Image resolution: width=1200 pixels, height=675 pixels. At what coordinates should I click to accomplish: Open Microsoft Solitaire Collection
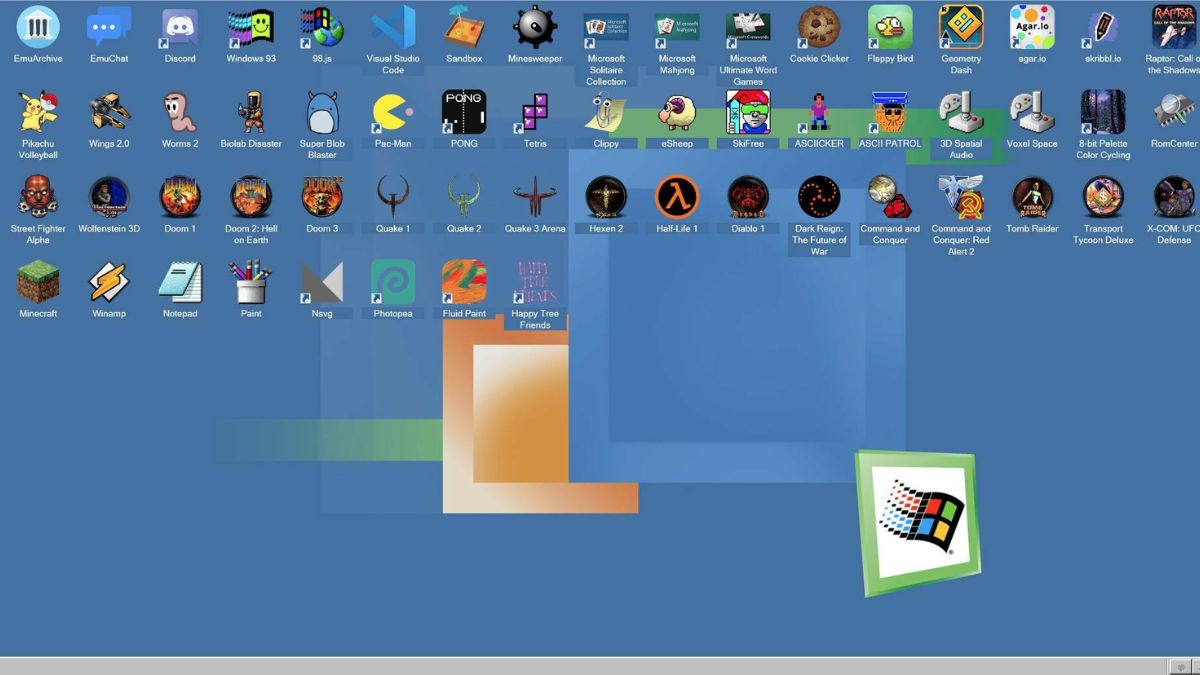click(606, 27)
